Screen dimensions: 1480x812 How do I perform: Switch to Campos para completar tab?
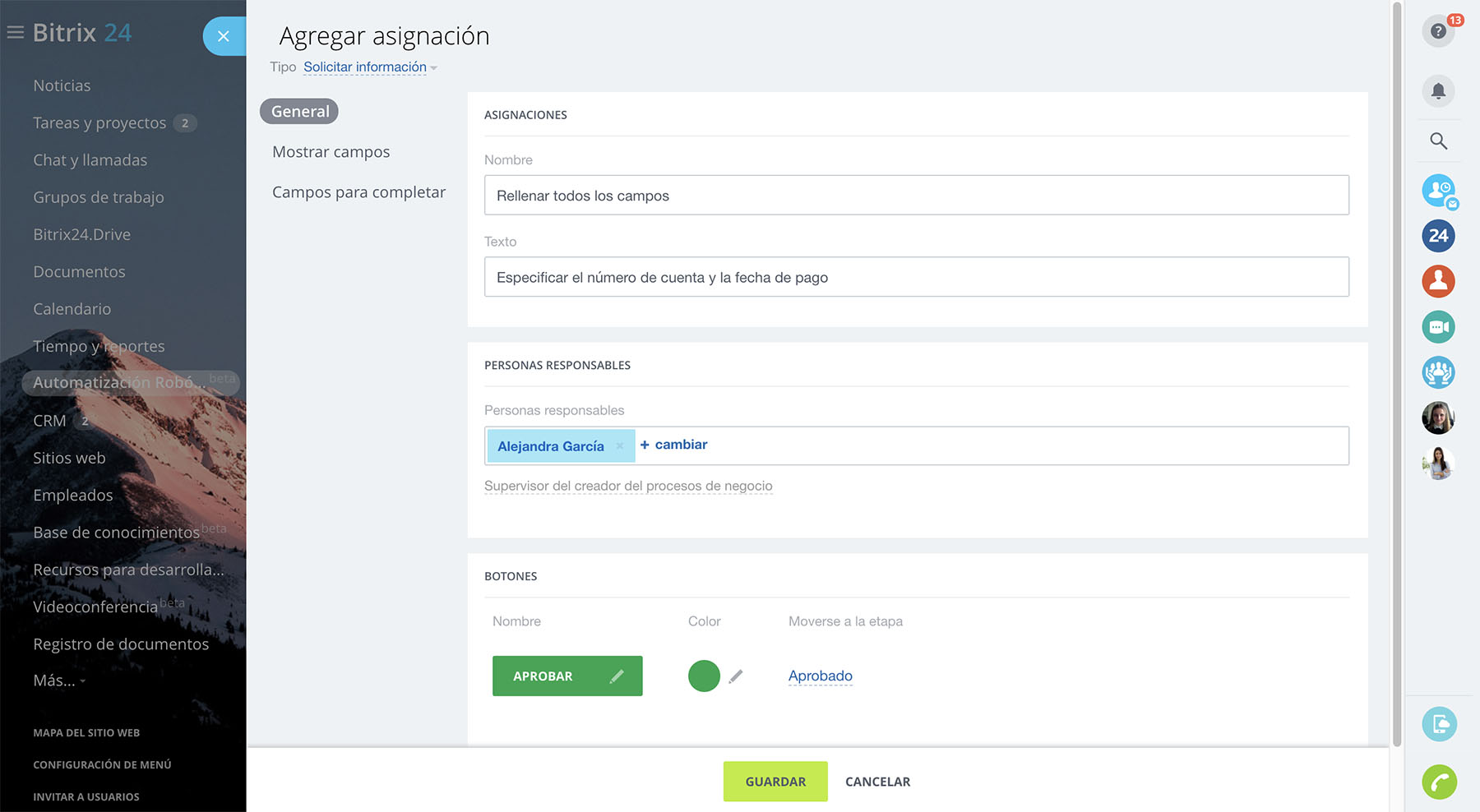point(358,192)
